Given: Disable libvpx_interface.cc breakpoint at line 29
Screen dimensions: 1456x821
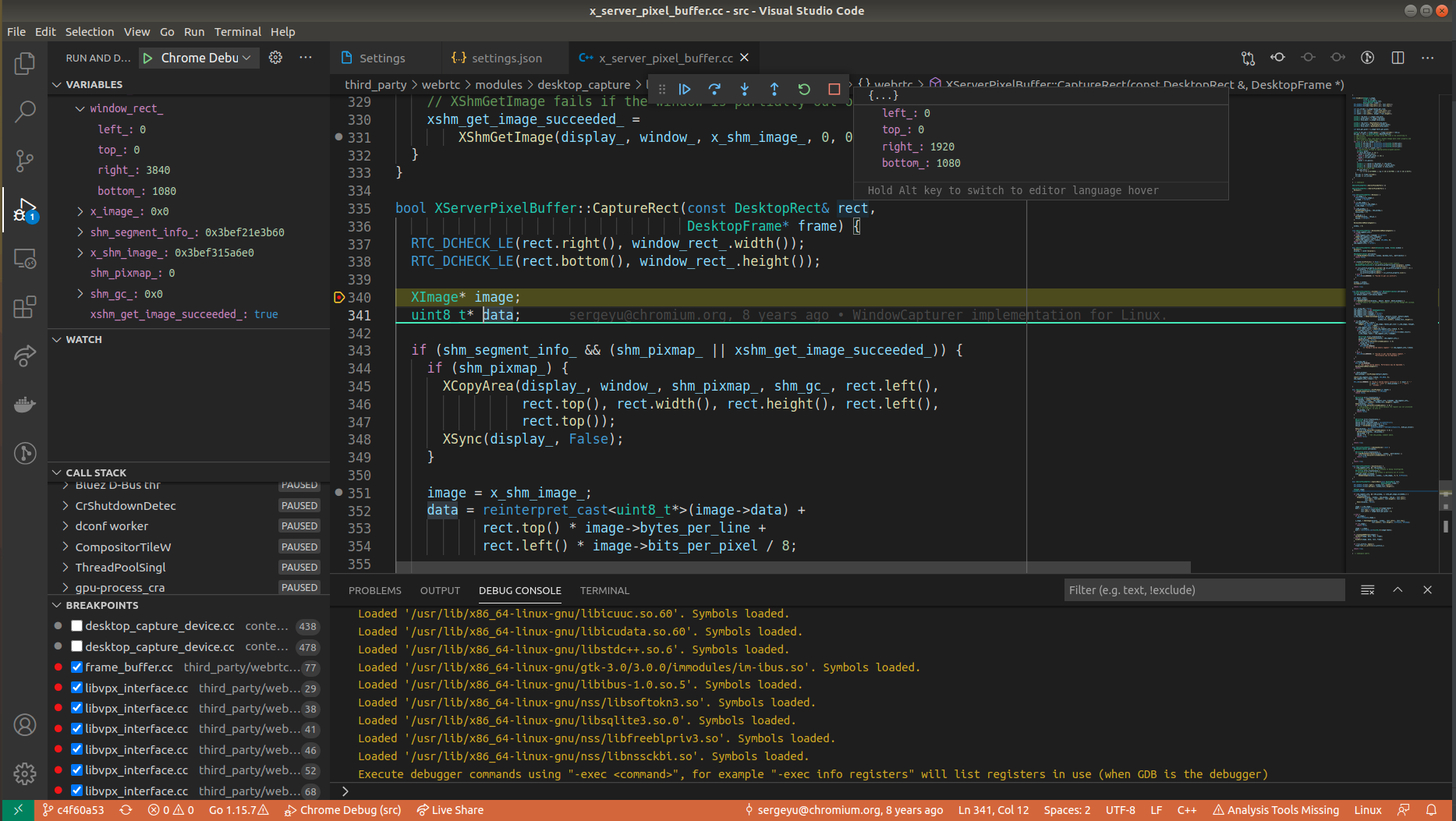Looking at the screenshot, I should click(77, 688).
